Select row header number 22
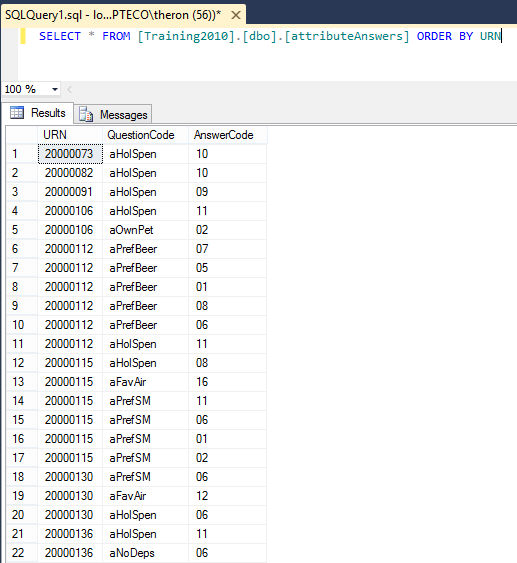 click(22, 553)
